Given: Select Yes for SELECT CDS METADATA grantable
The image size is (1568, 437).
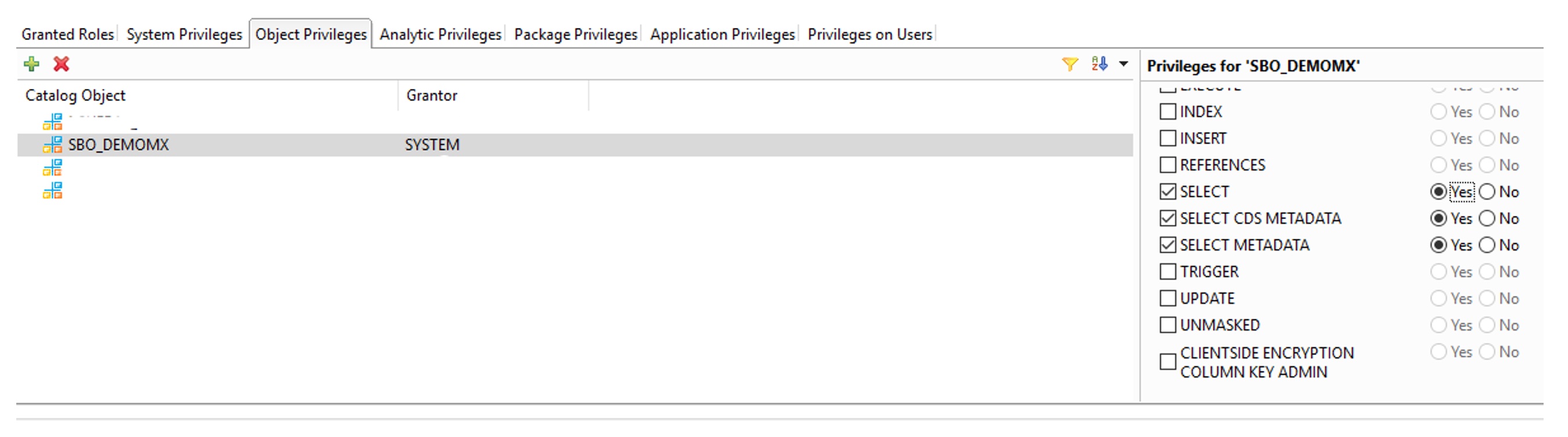Looking at the screenshot, I should pos(1438,218).
